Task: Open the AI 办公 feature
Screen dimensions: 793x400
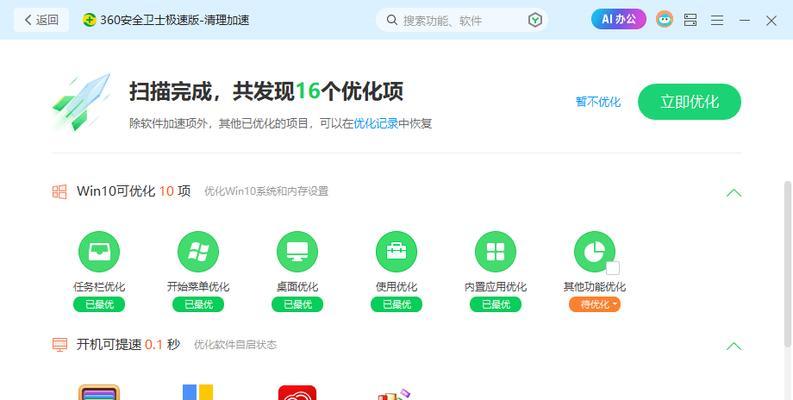Action: point(619,19)
